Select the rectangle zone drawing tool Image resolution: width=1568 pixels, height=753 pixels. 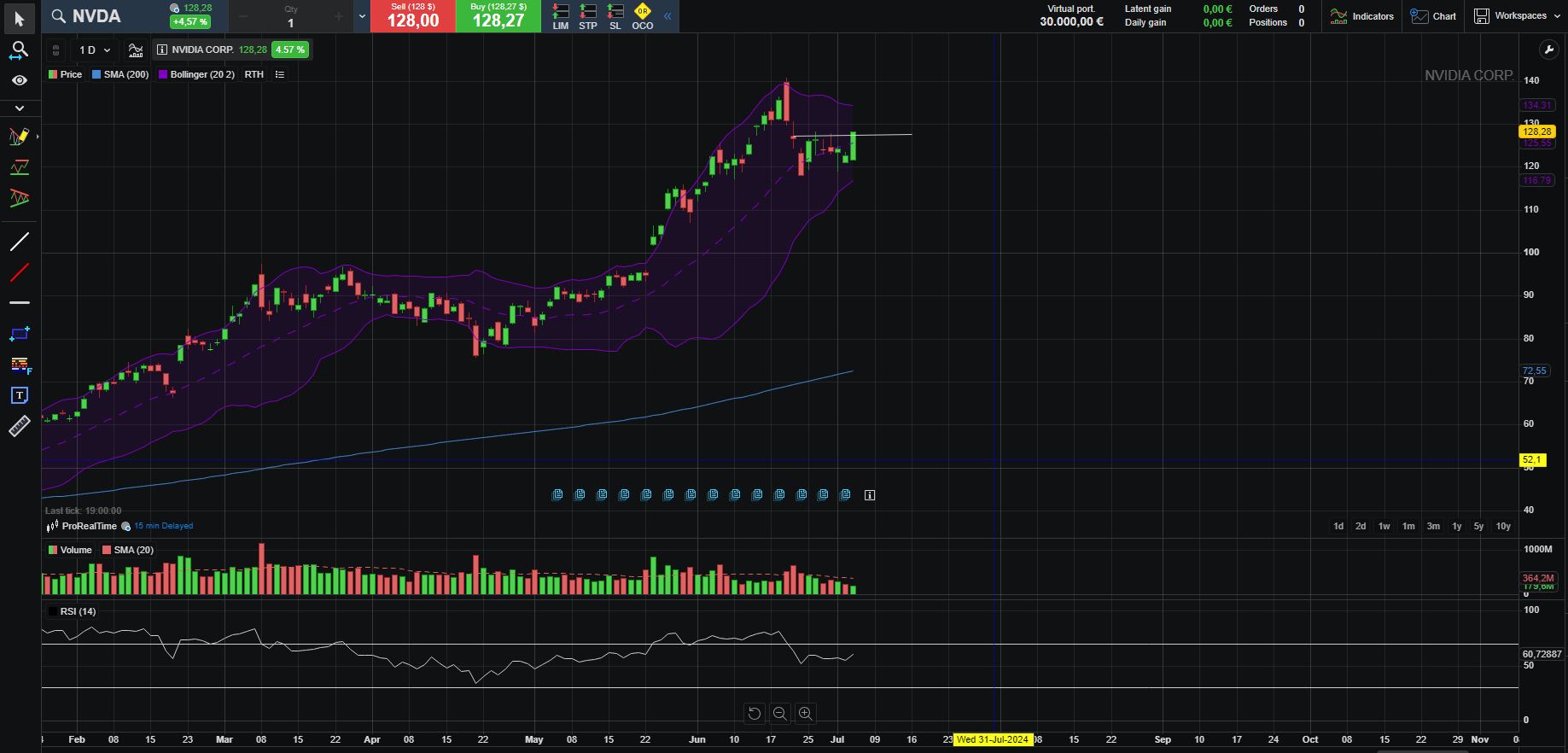tap(19, 334)
